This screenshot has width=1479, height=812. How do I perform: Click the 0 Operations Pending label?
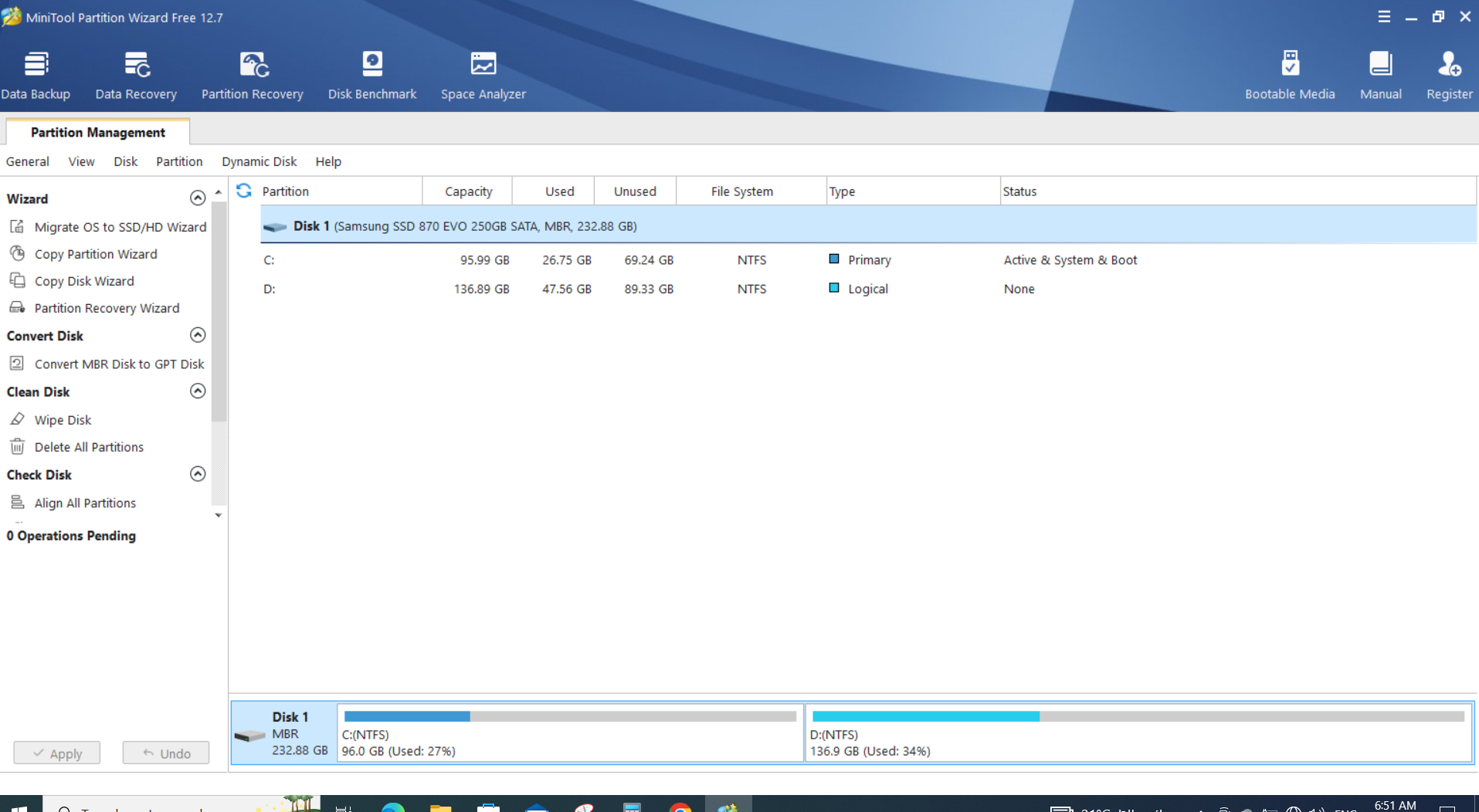point(71,536)
